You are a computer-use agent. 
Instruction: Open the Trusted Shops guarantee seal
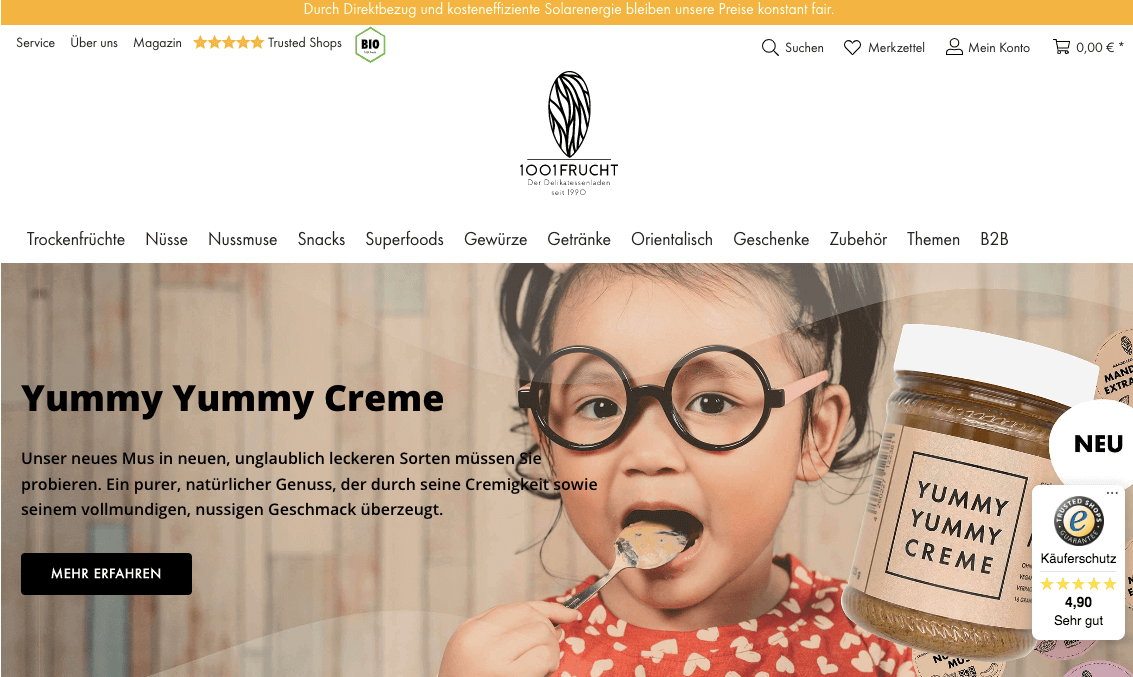[1078, 521]
